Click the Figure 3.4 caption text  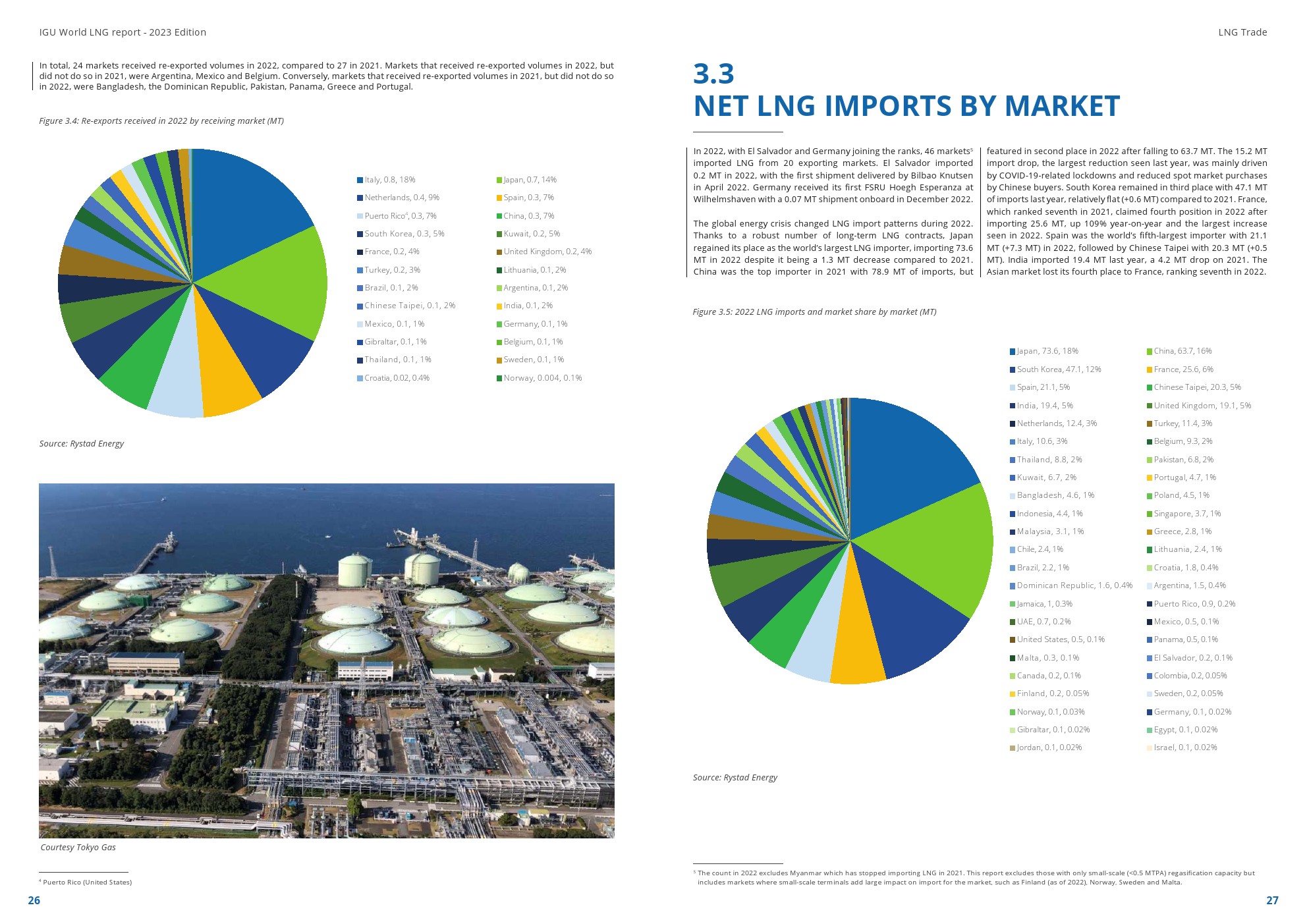(161, 121)
